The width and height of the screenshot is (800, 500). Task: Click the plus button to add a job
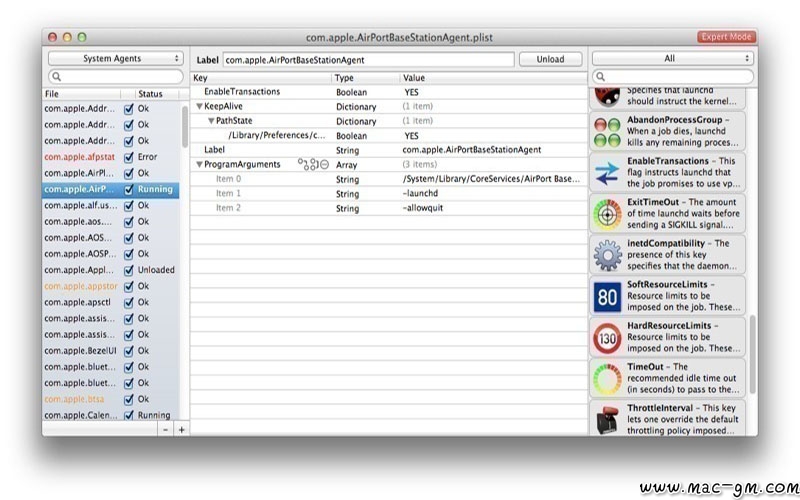181,430
